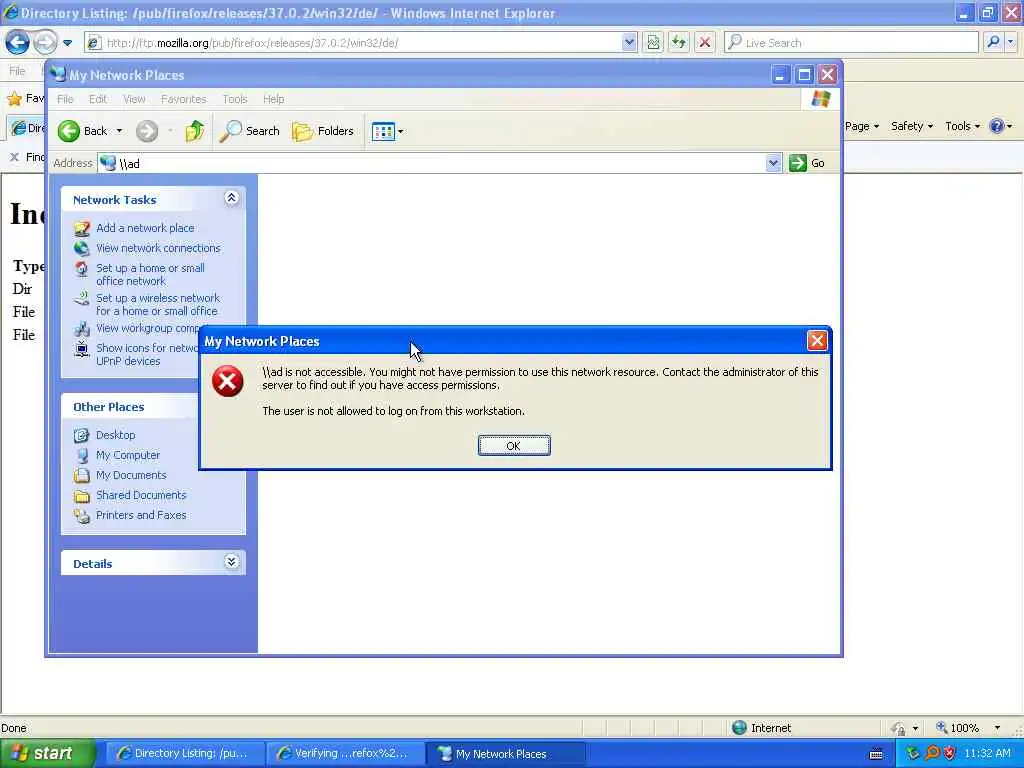The image size is (1024, 768).
Task: Expand the Internet Explorer address bar dropdown
Action: [x=629, y=43]
